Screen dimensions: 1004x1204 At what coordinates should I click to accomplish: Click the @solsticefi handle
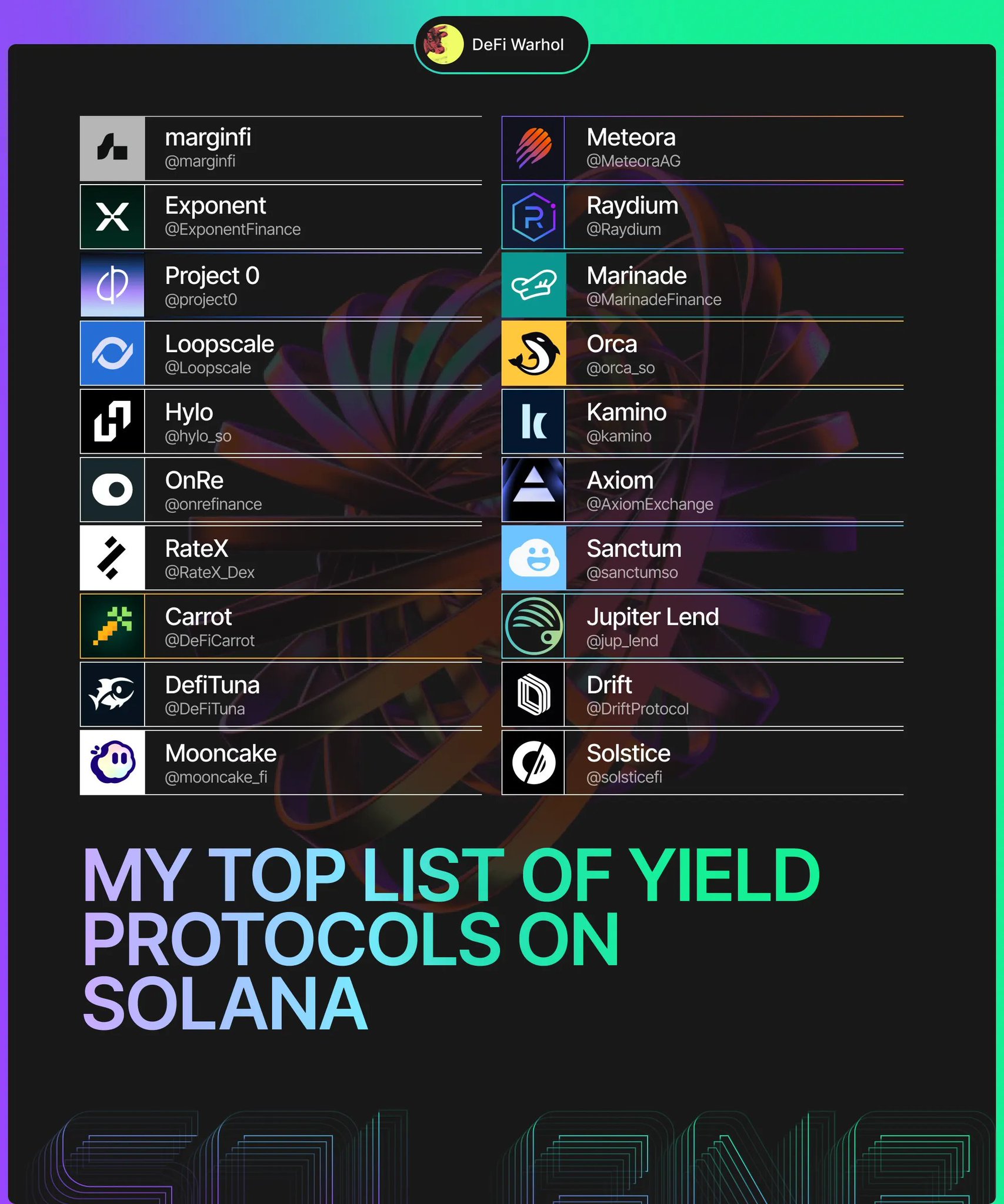[624, 777]
